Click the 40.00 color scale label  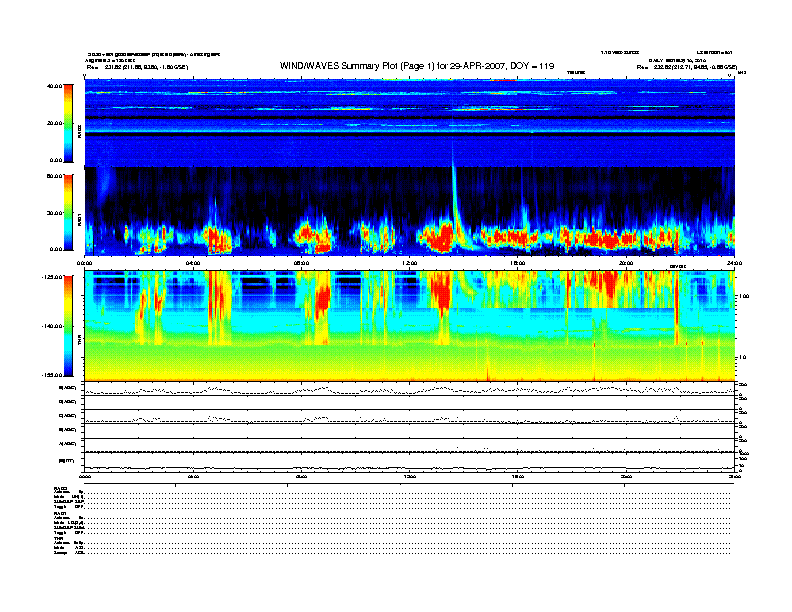pos(54,86)
